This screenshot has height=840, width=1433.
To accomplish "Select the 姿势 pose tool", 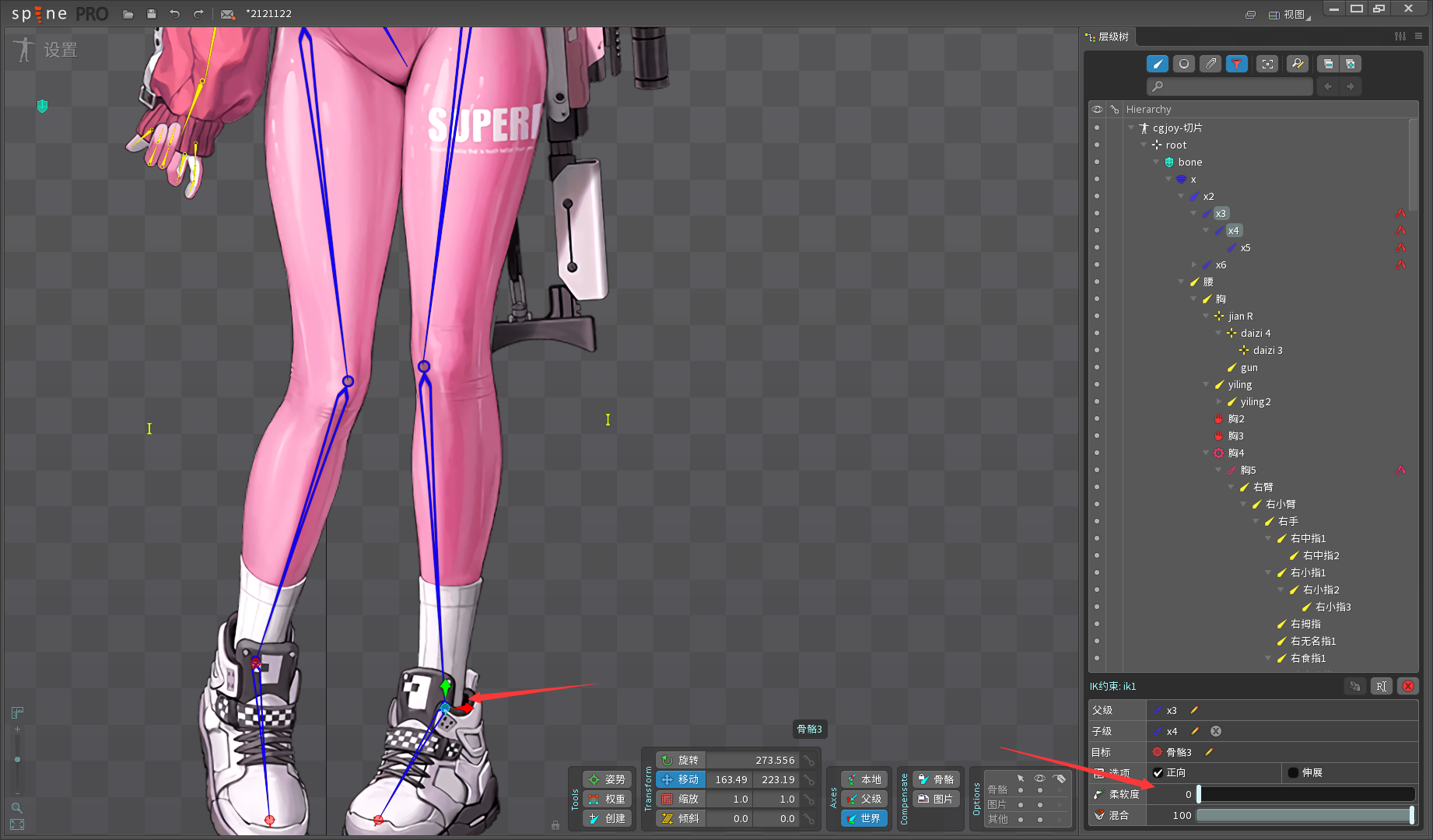I will coord(606,779).
